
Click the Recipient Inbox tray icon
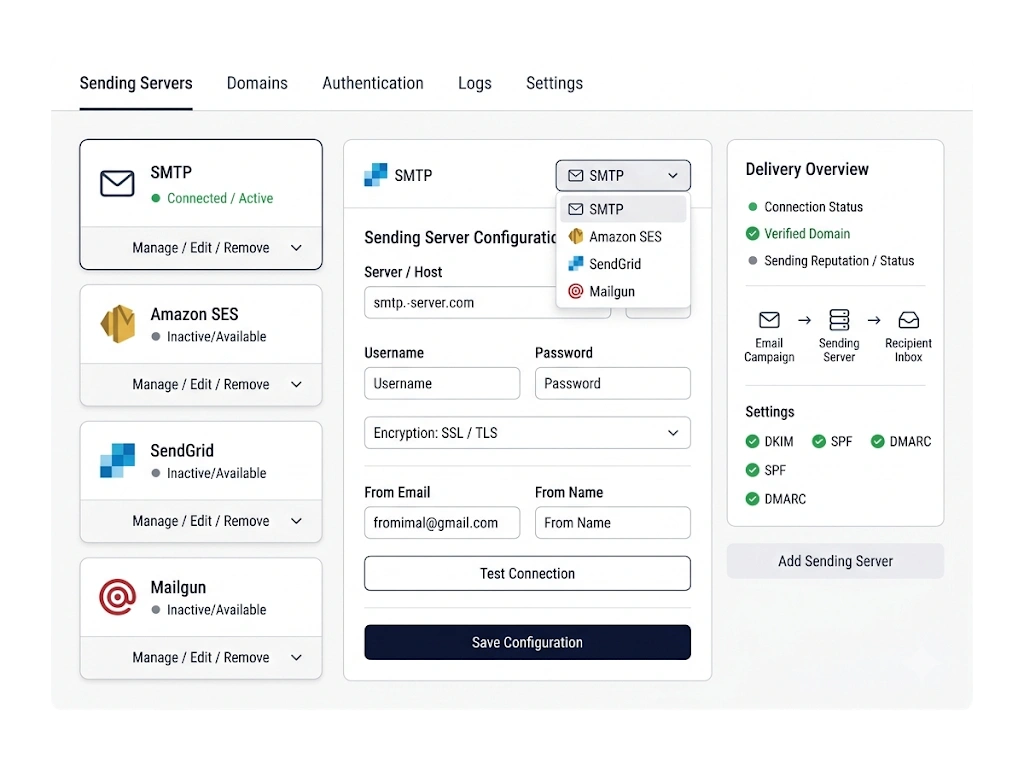(908, 320)
